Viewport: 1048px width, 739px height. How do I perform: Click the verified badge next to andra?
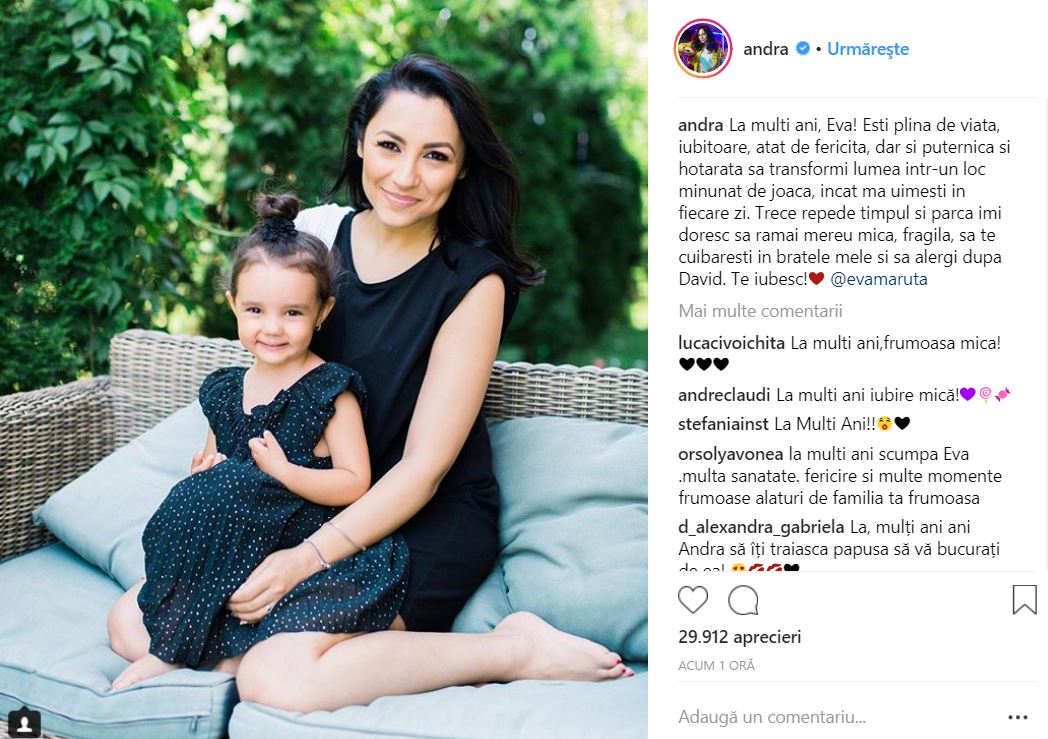click(803, 48)
